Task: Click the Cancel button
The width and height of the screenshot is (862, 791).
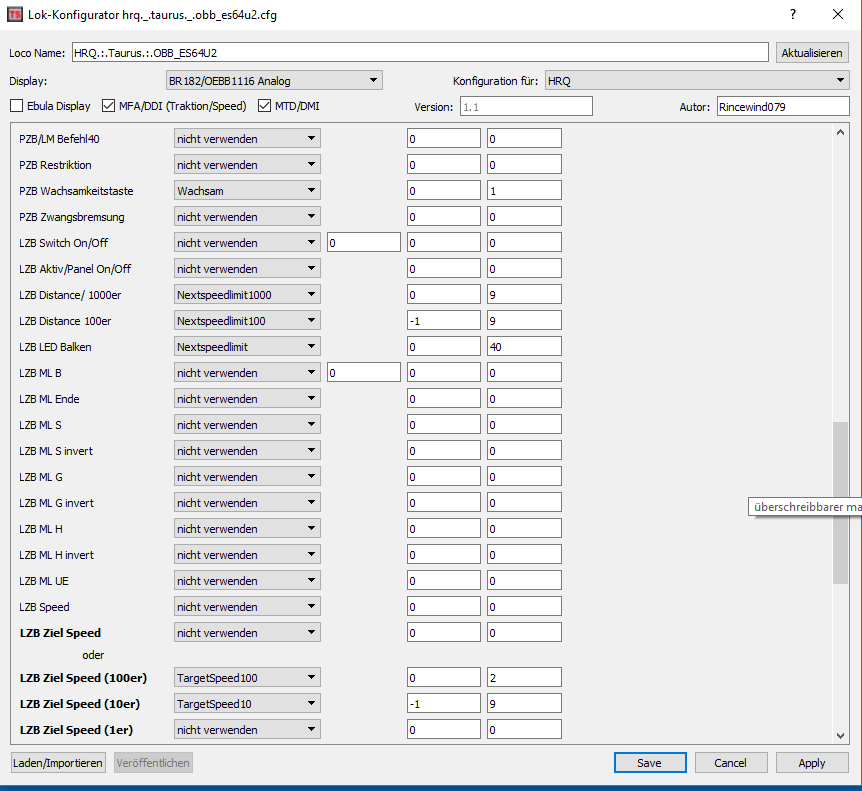Action: (x=730, y=763)
